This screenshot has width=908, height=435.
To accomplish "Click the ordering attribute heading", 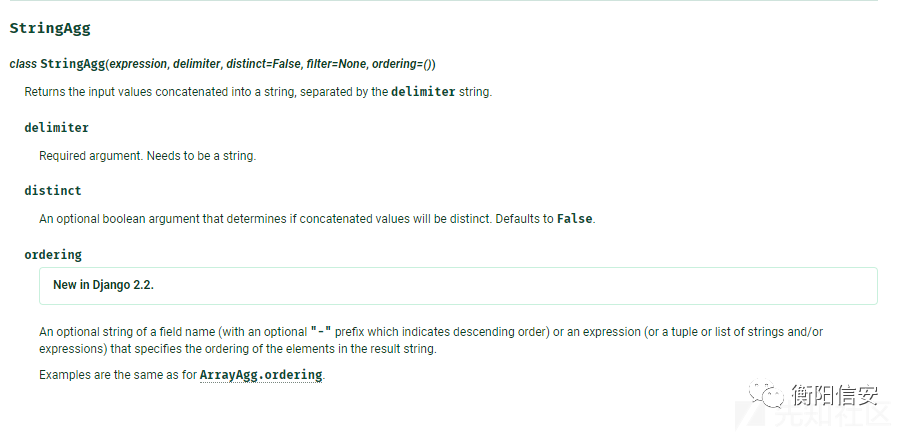I will (x=53, y=254).
